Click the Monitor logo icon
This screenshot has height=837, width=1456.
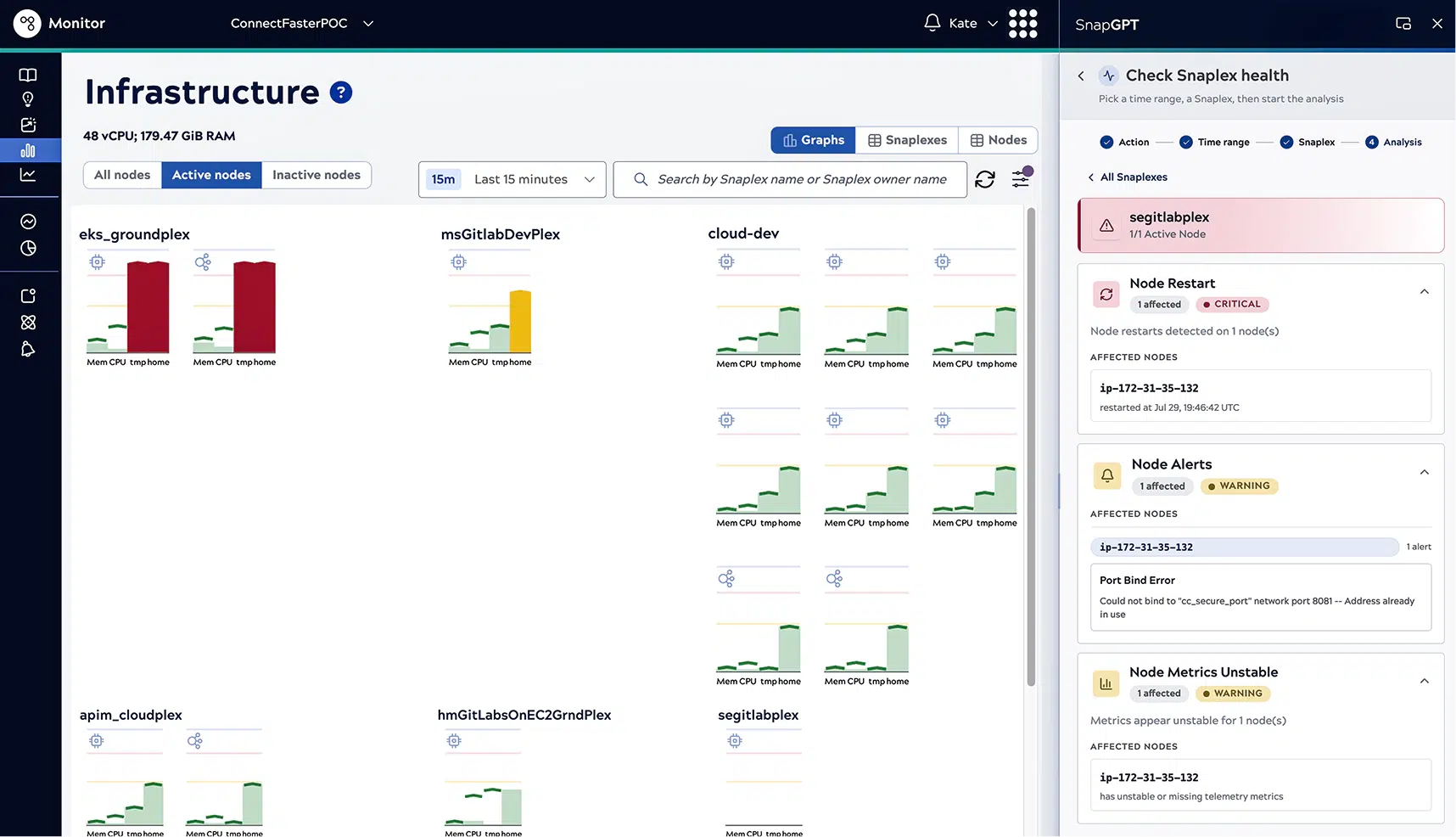pyautogui.click(x=27, y=24)
